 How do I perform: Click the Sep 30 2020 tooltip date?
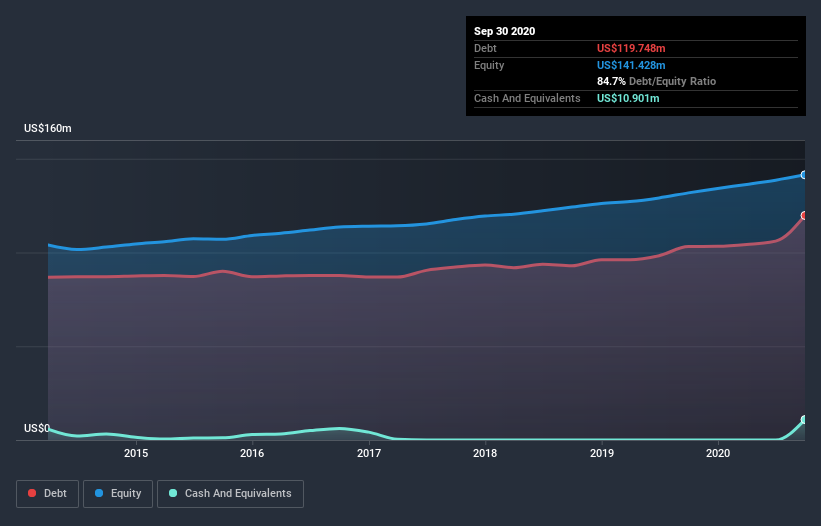pyautogui.click(x=504, y=31)
